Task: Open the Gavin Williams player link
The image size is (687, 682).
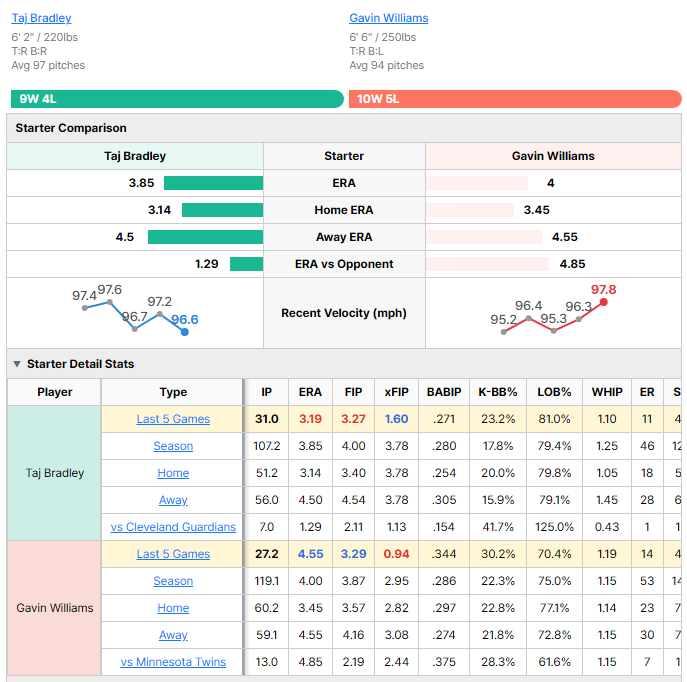Action: click(389, 18)
